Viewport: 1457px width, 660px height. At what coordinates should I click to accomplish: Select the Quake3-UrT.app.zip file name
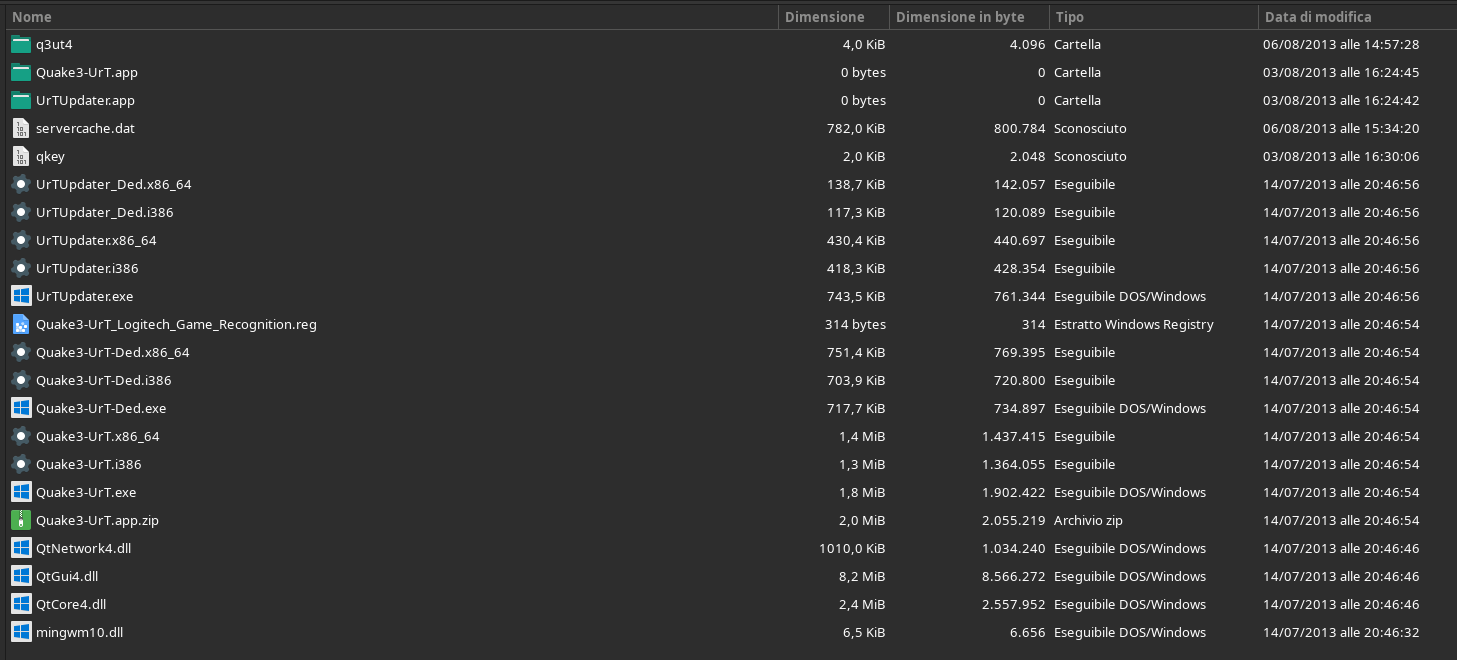(97, 520)
